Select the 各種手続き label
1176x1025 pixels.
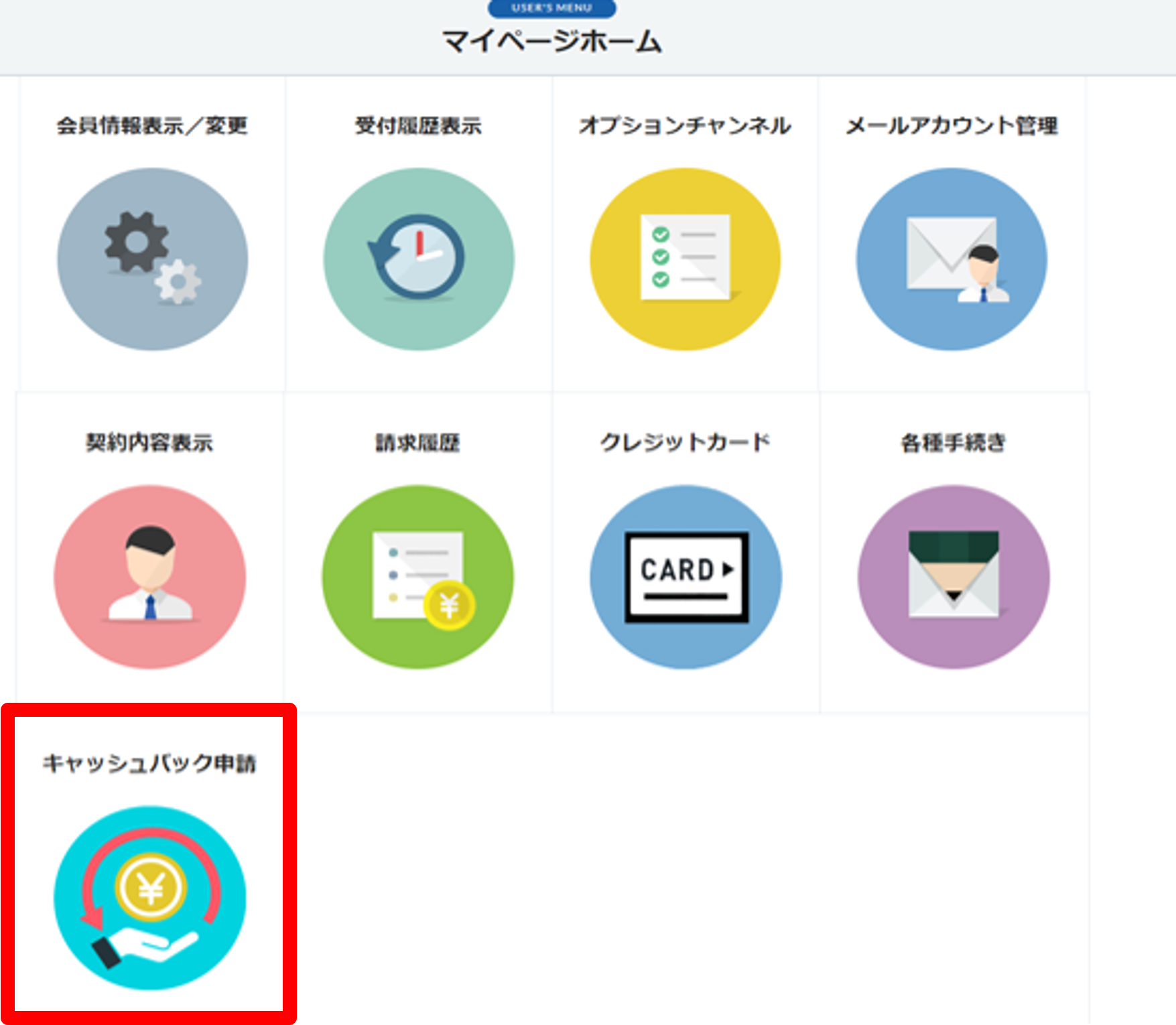952,442
